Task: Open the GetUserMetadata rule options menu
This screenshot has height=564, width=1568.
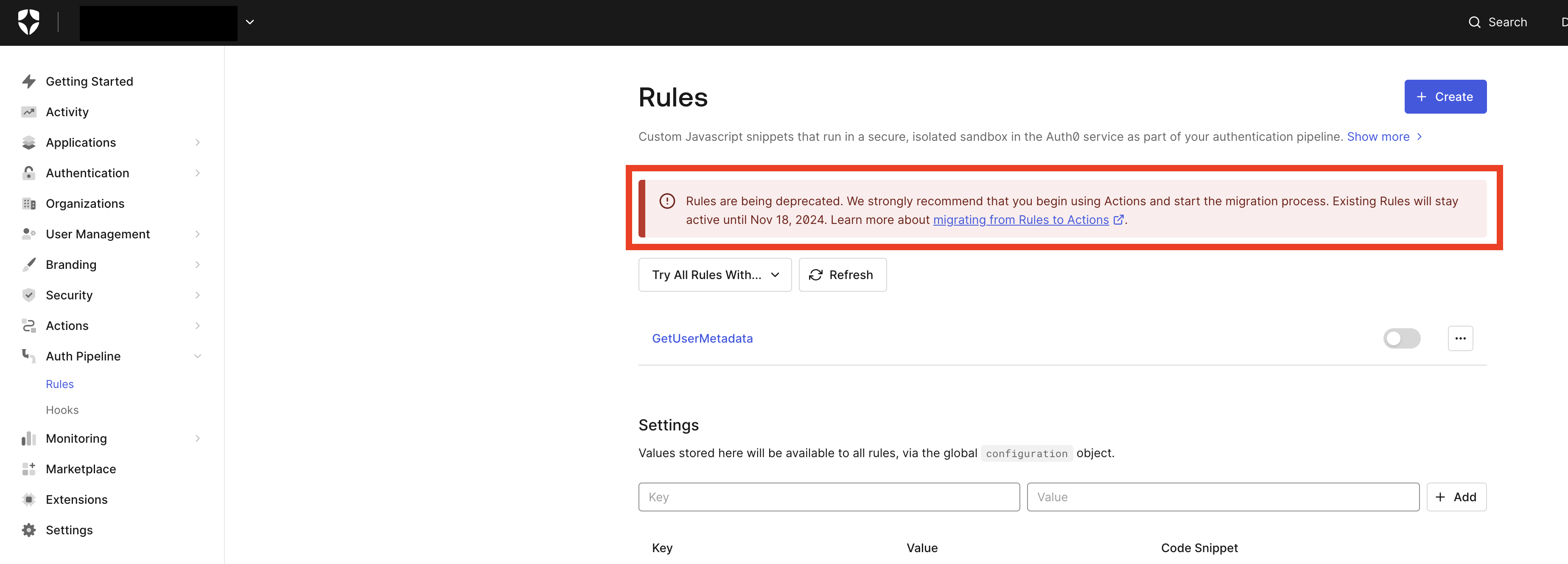Action: (1460, 338)
